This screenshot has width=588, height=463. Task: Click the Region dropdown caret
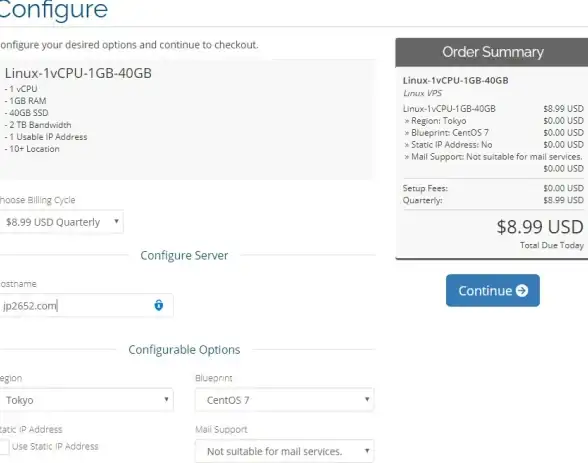pos(166,399)
